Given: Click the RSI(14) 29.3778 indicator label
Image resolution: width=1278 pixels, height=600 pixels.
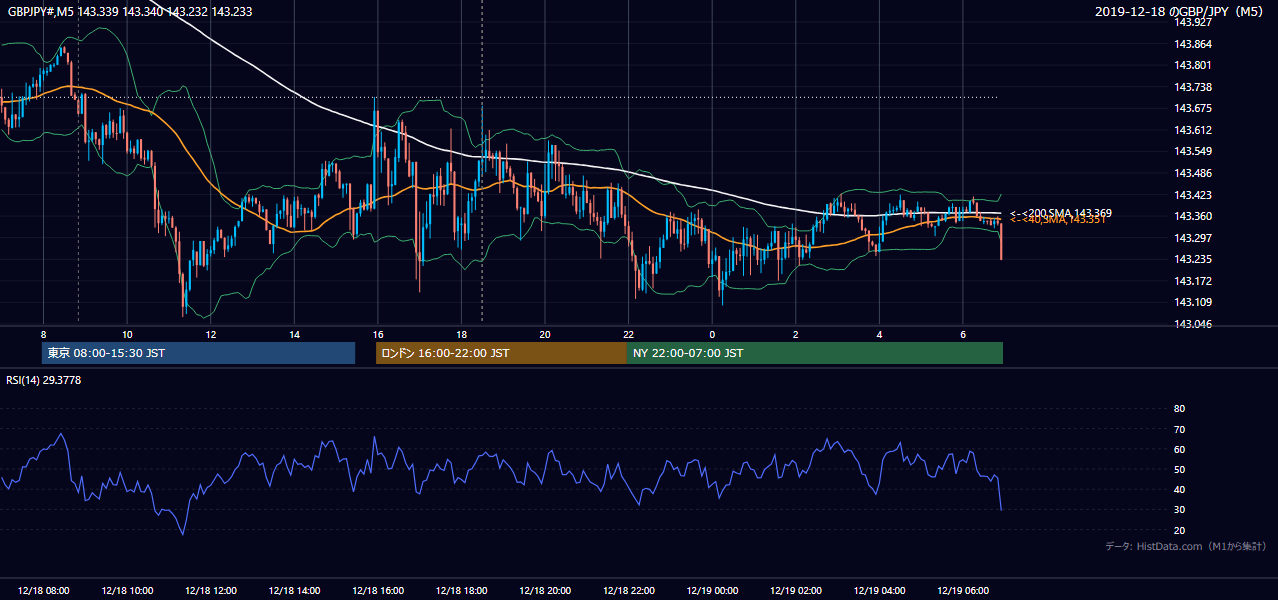Looking at the screenshot, I should point(44,380).
